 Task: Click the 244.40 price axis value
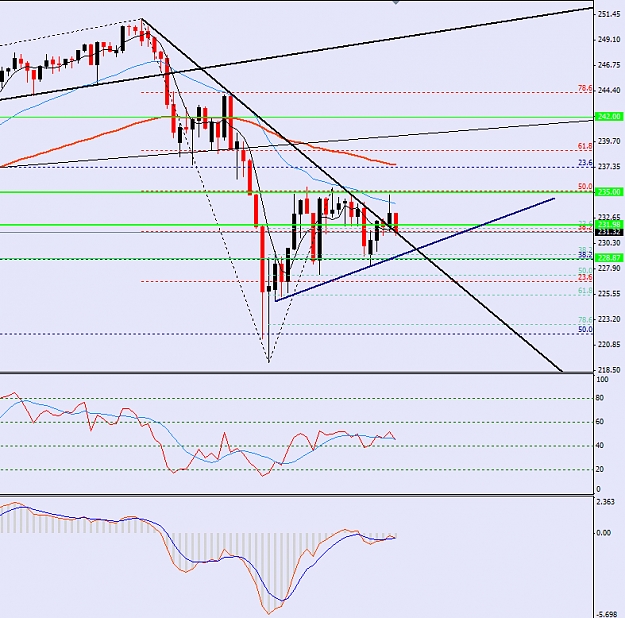point(609,90)
